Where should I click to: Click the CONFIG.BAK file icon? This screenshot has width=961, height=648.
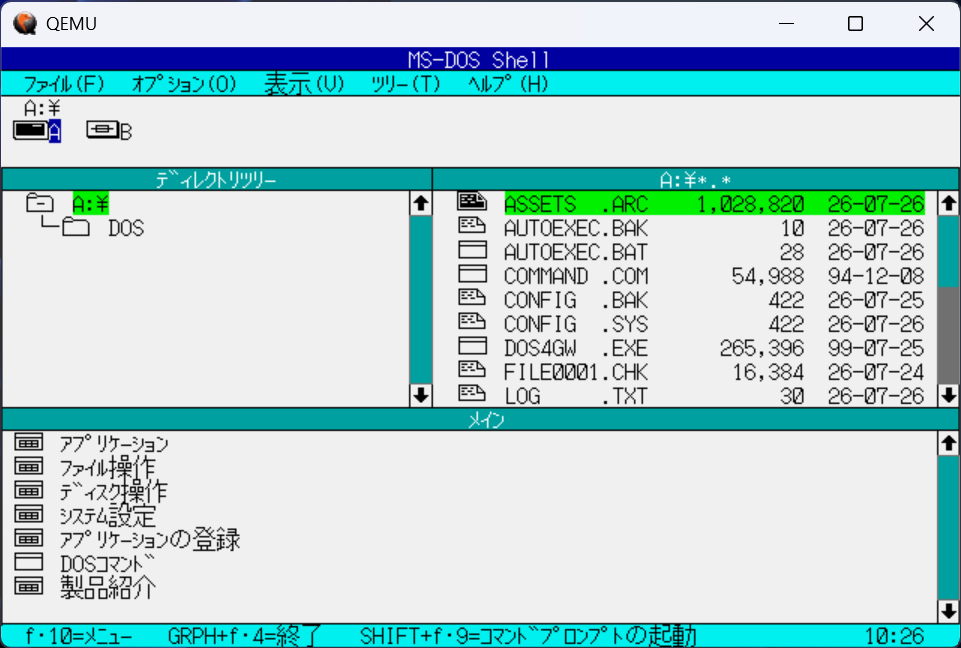click(x=472, y=298)
